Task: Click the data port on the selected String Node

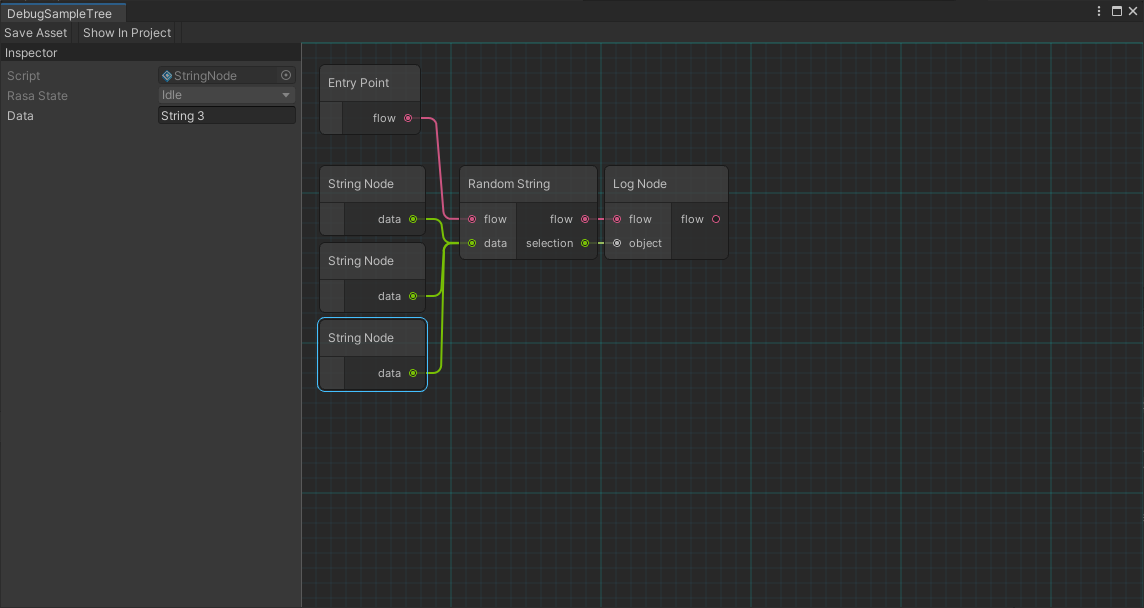Action: click(412, 373)
